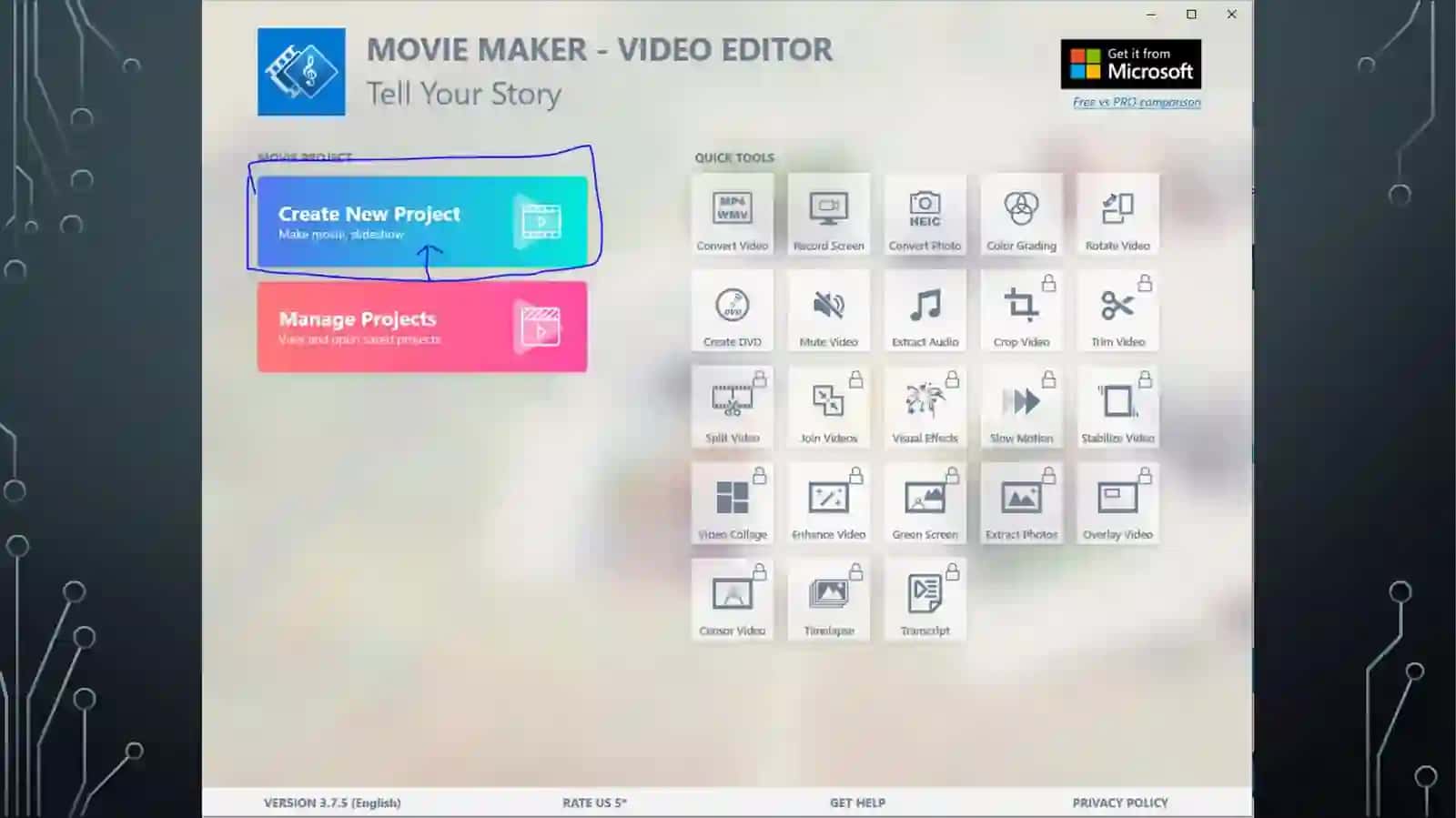Select the Color Grading tool

[1022, 214]
